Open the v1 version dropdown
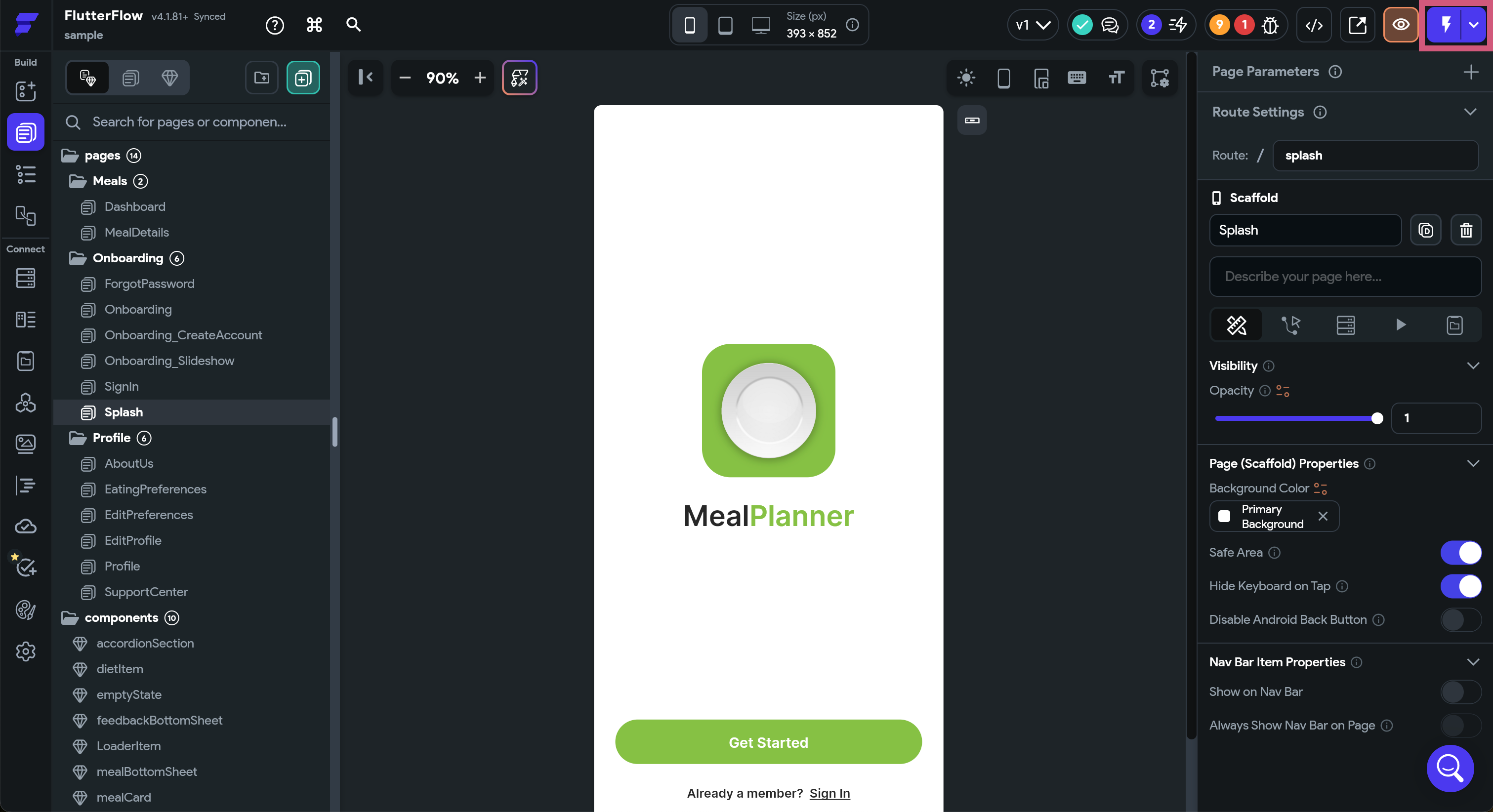1493x812 pixels. (1033, 25)
